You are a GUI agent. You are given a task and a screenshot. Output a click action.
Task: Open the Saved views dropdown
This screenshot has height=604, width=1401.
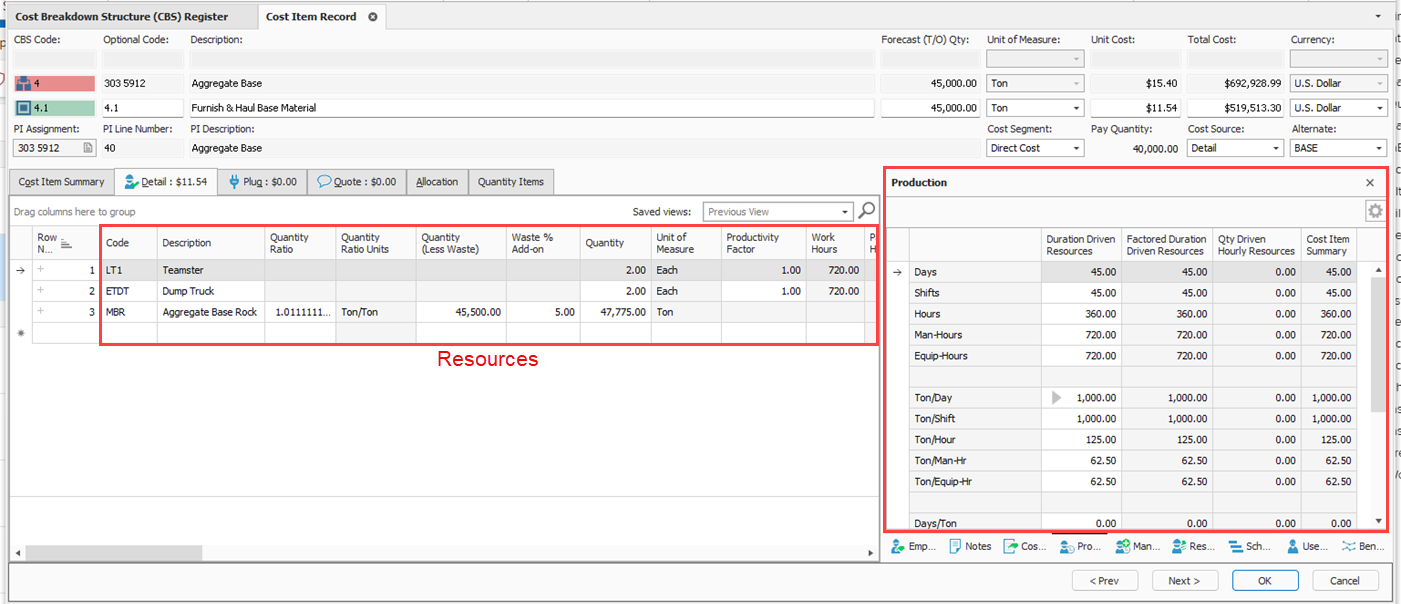(x=844, y=212)
